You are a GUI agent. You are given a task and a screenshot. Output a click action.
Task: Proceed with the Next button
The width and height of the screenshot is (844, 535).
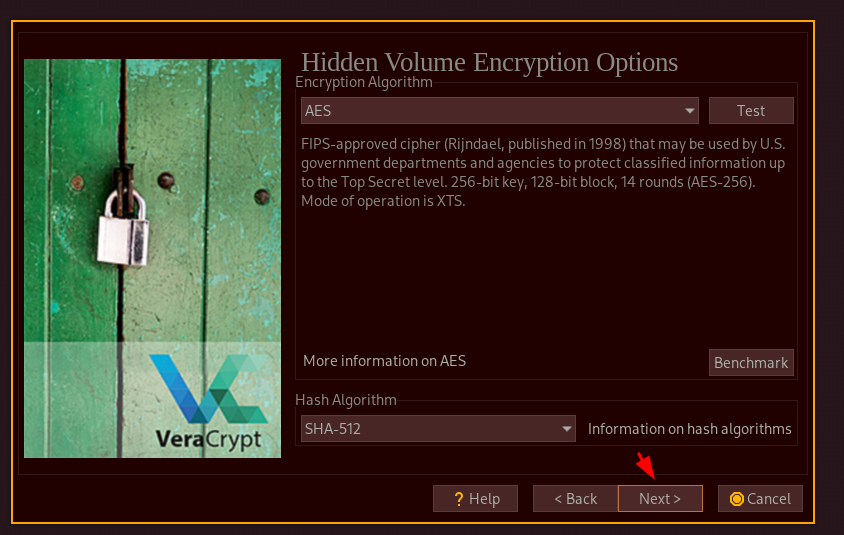[660, 499]
